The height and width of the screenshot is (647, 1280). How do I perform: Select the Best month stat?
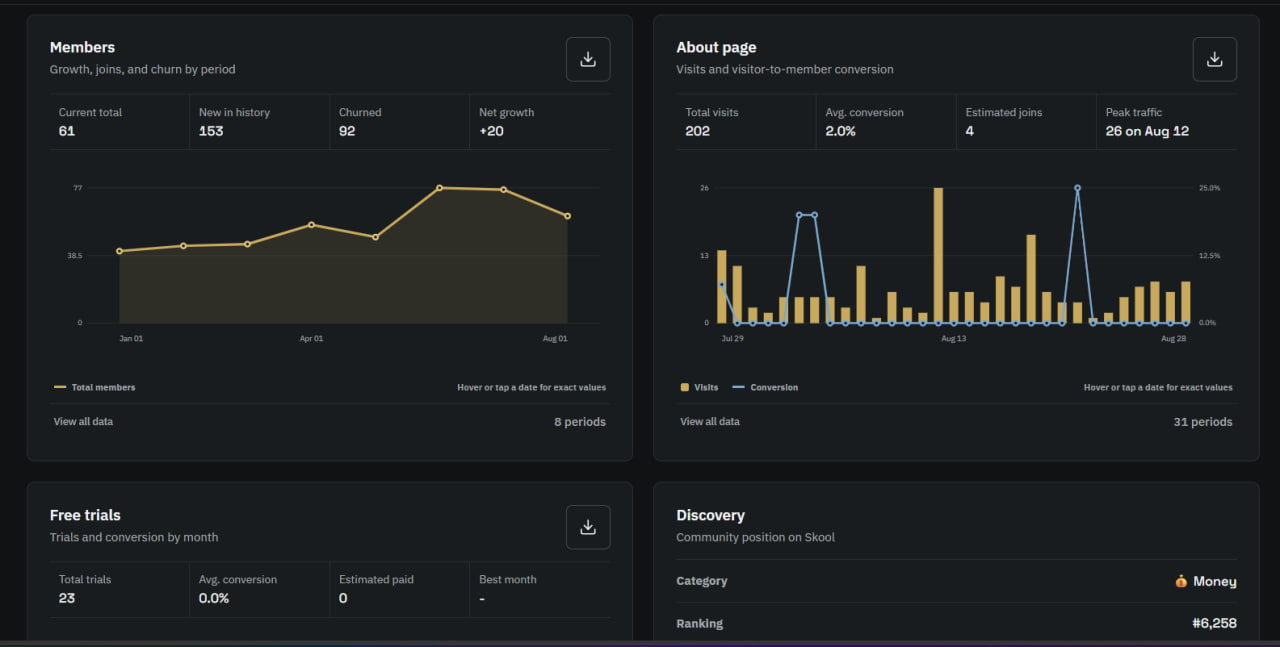(540, 589)
